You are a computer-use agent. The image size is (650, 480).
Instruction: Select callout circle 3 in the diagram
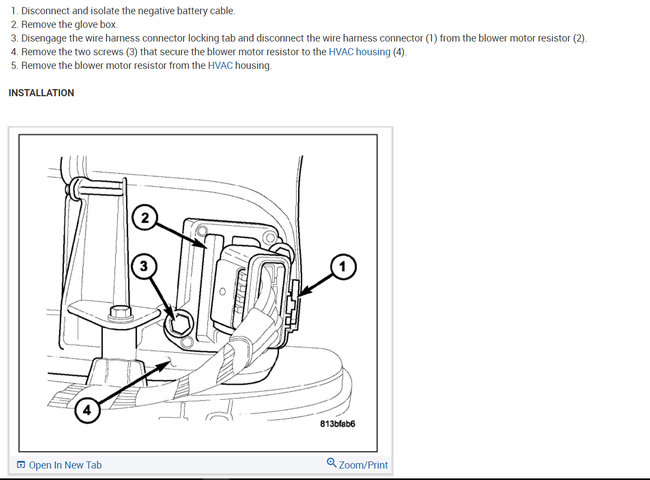coord(144,266)
